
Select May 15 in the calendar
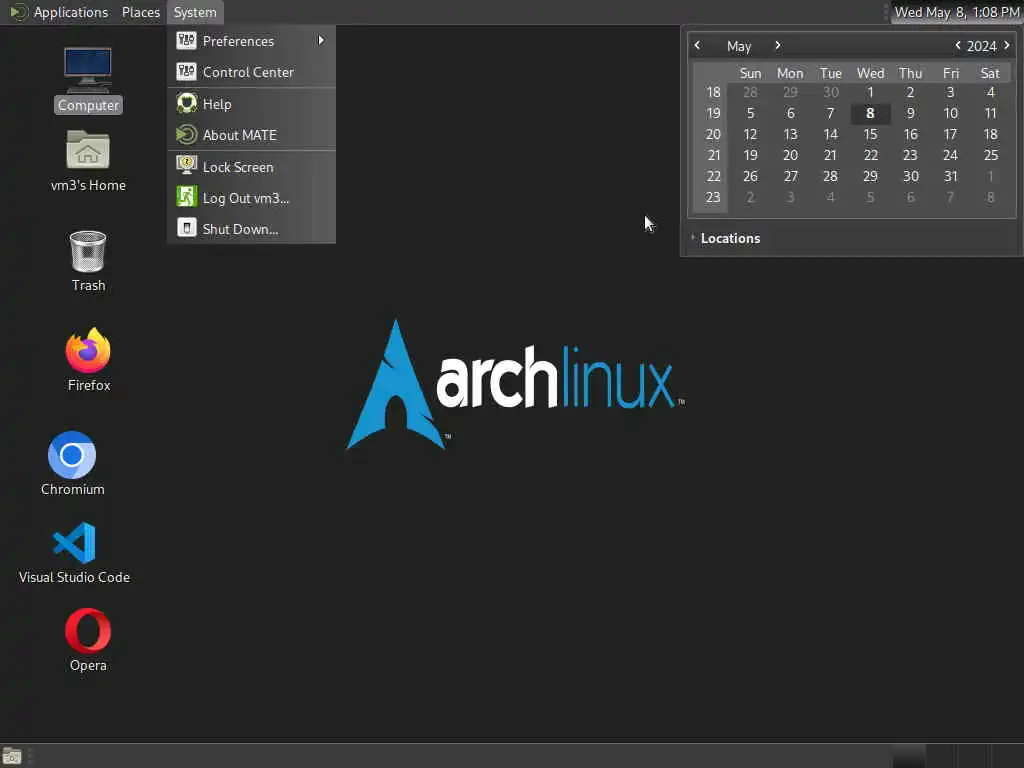tap(870, 134)
